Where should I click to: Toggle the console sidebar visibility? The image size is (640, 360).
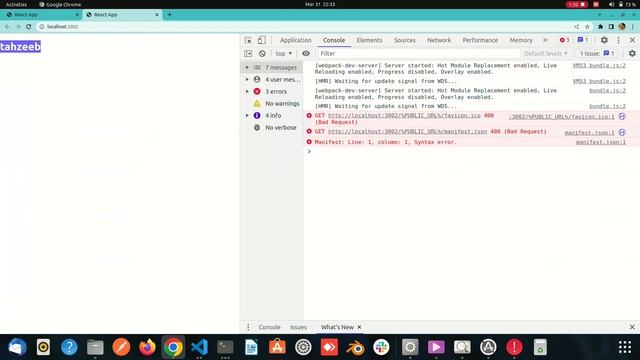pyautogui.click(x=248, y=53)
